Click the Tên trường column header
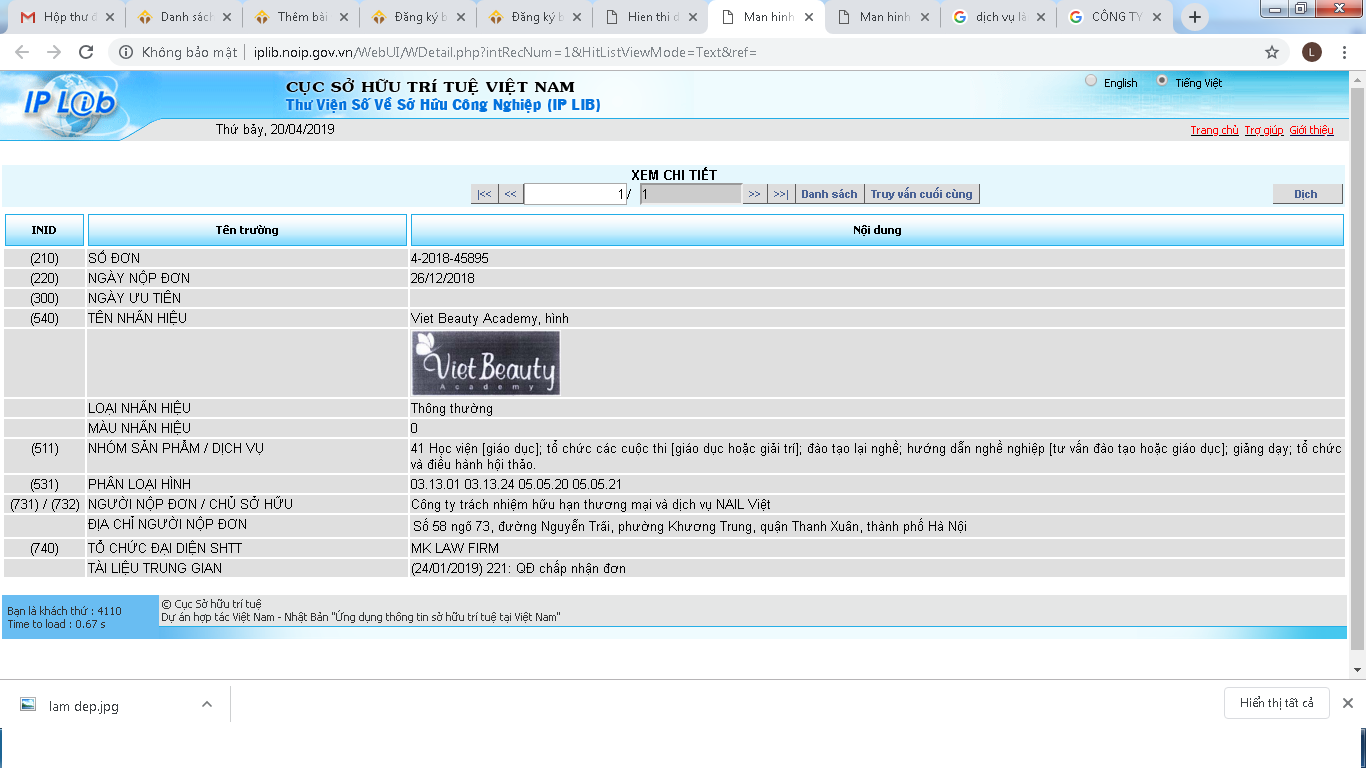Viewport: 1366px width, 768px height. 247,230
